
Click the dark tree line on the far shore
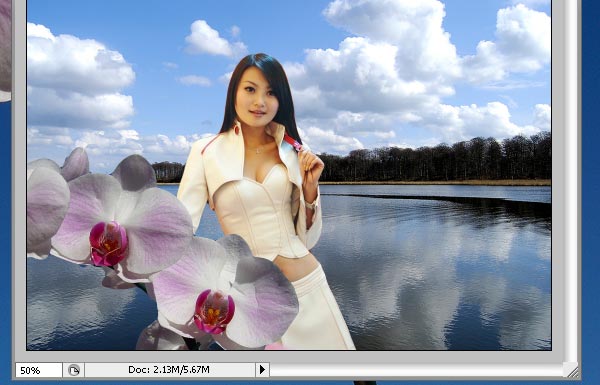(434, 161)
